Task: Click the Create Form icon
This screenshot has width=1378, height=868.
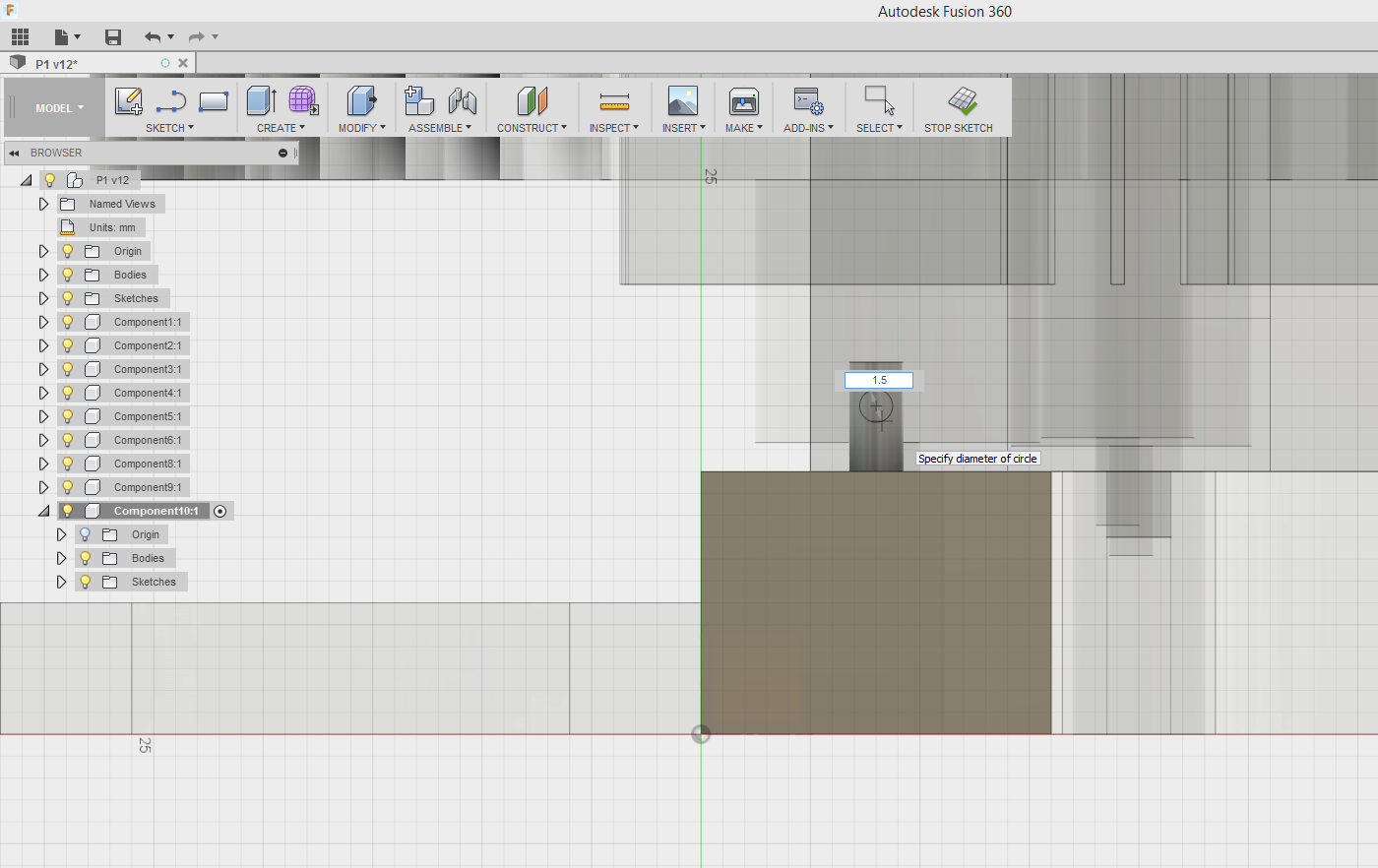Action: 303,100
